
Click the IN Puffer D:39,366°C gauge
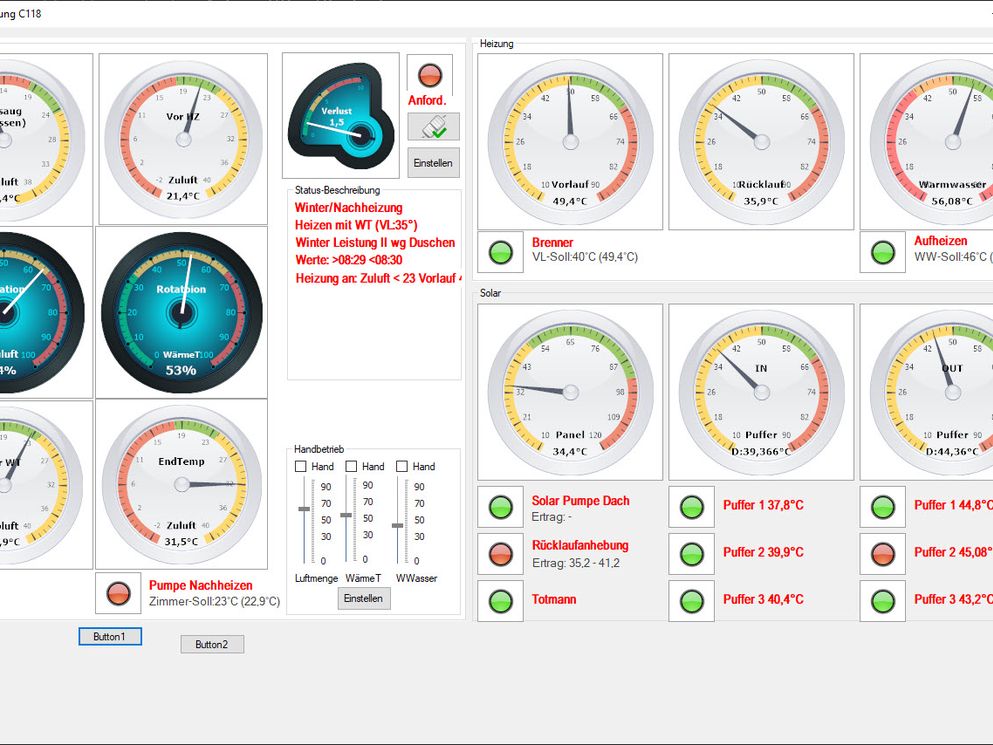pyautogui.click(x=762, y=392)
